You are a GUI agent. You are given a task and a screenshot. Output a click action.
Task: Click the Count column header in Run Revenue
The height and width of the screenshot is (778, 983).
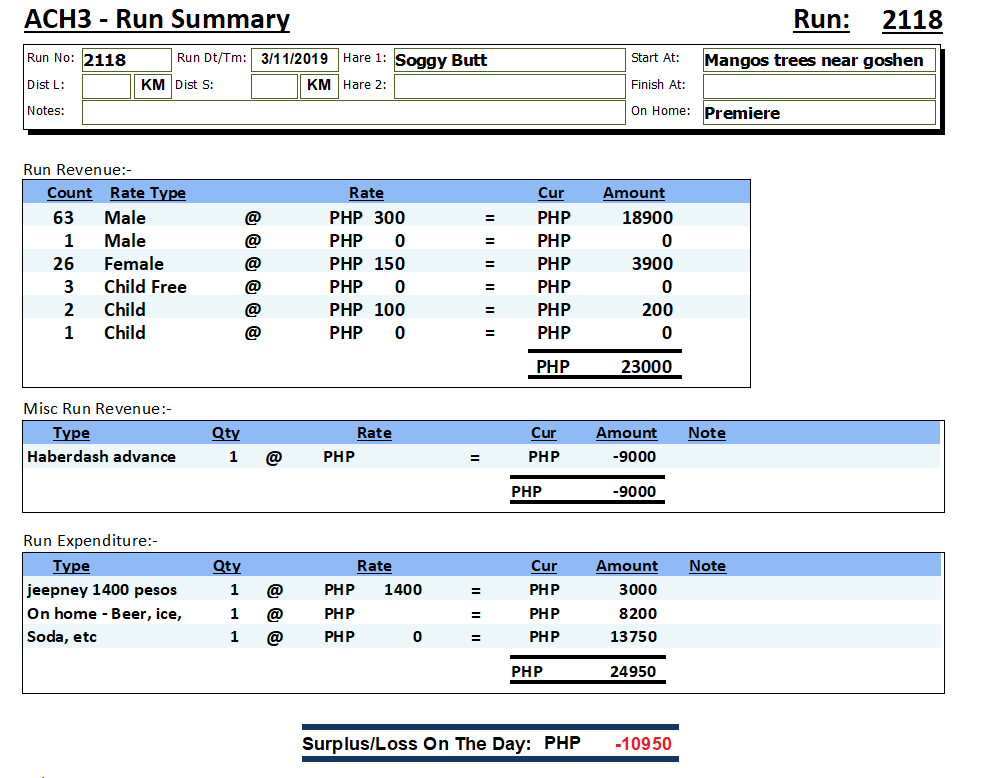69,193
